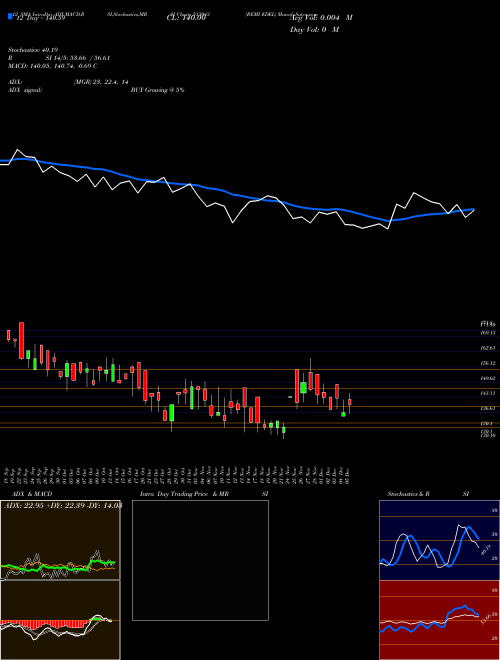
Task: Click the 169.13 price axis label
Action: (x=488, y=333)
